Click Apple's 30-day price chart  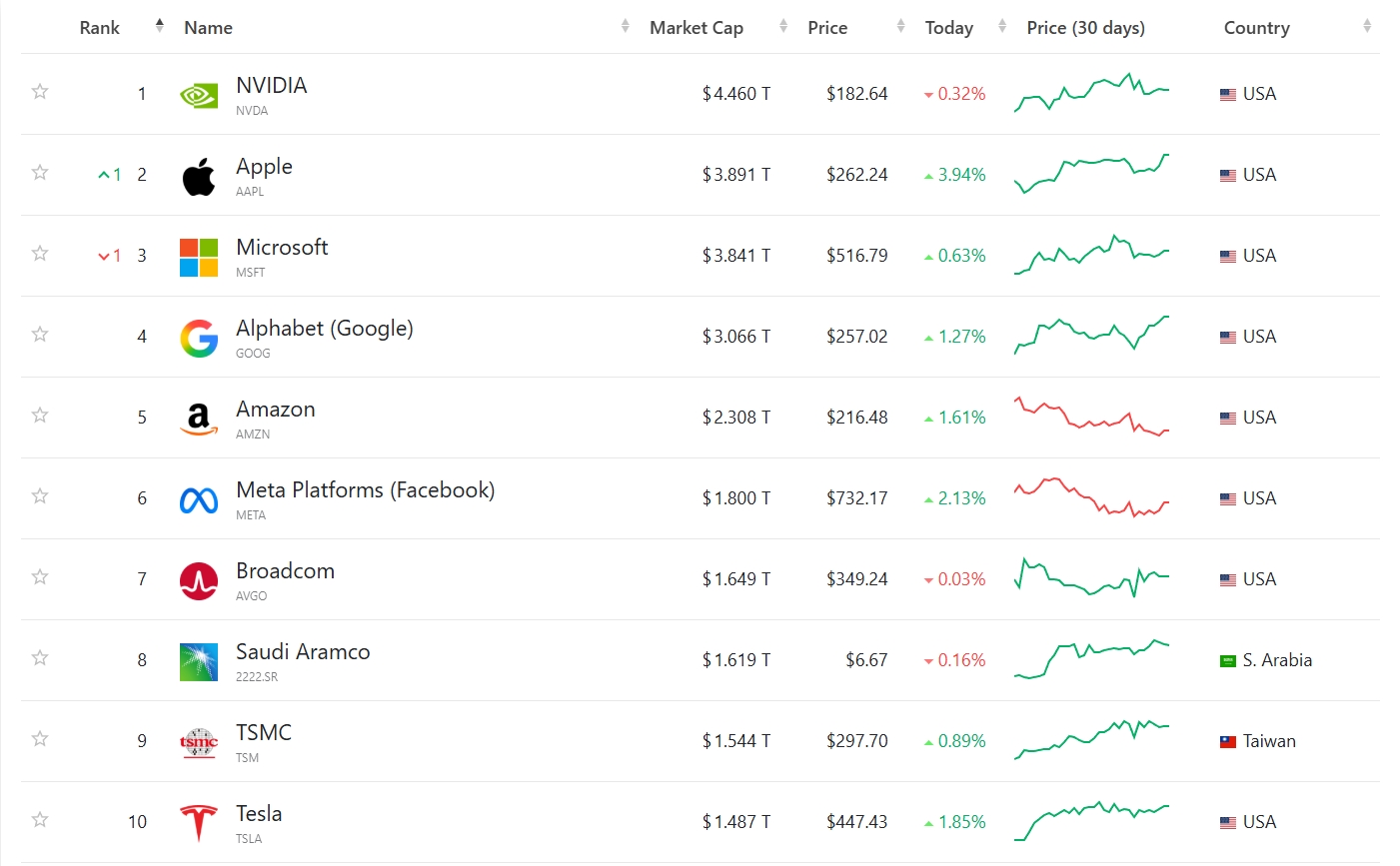point(1091,174)
